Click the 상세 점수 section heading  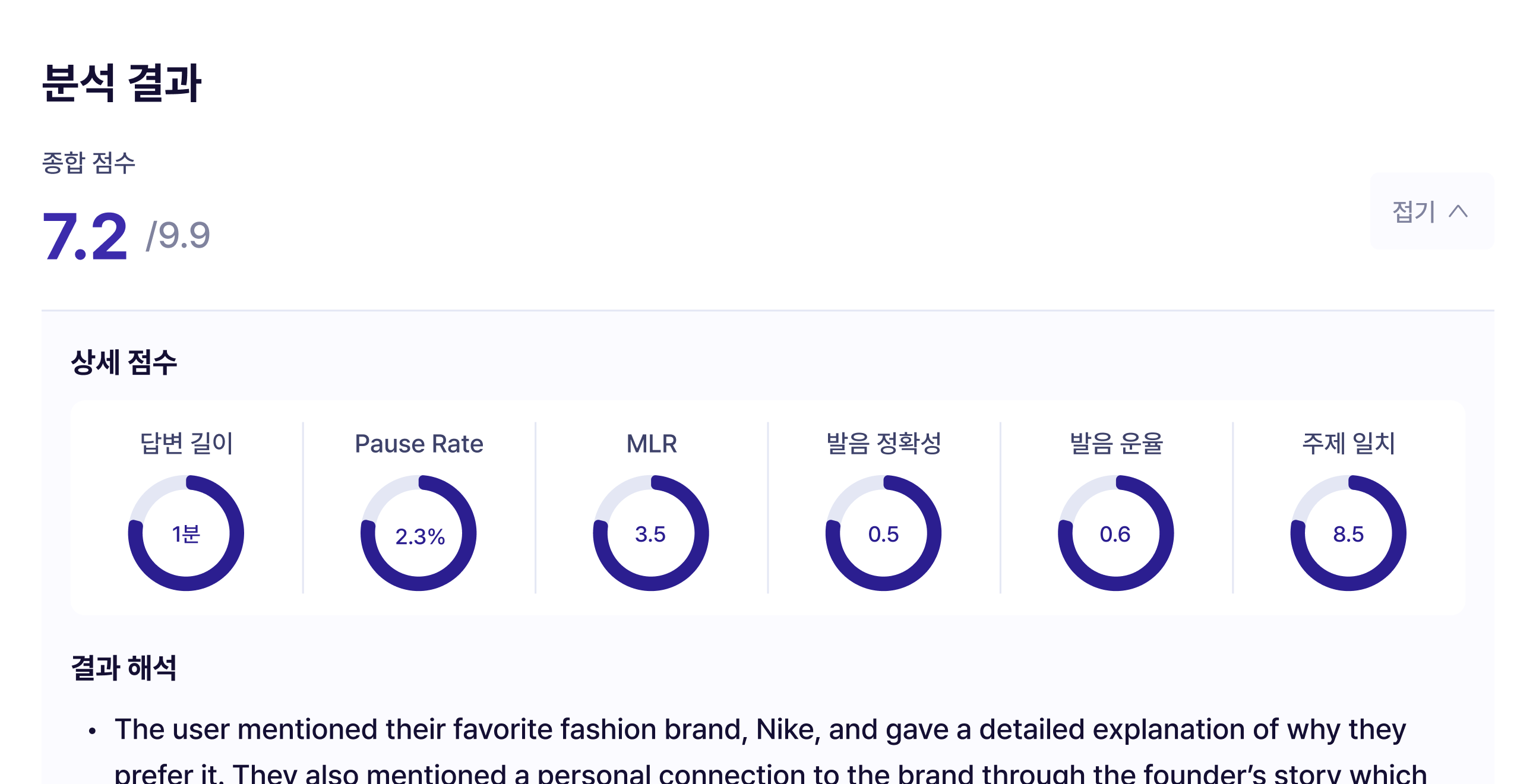click(x=124, y=362)
